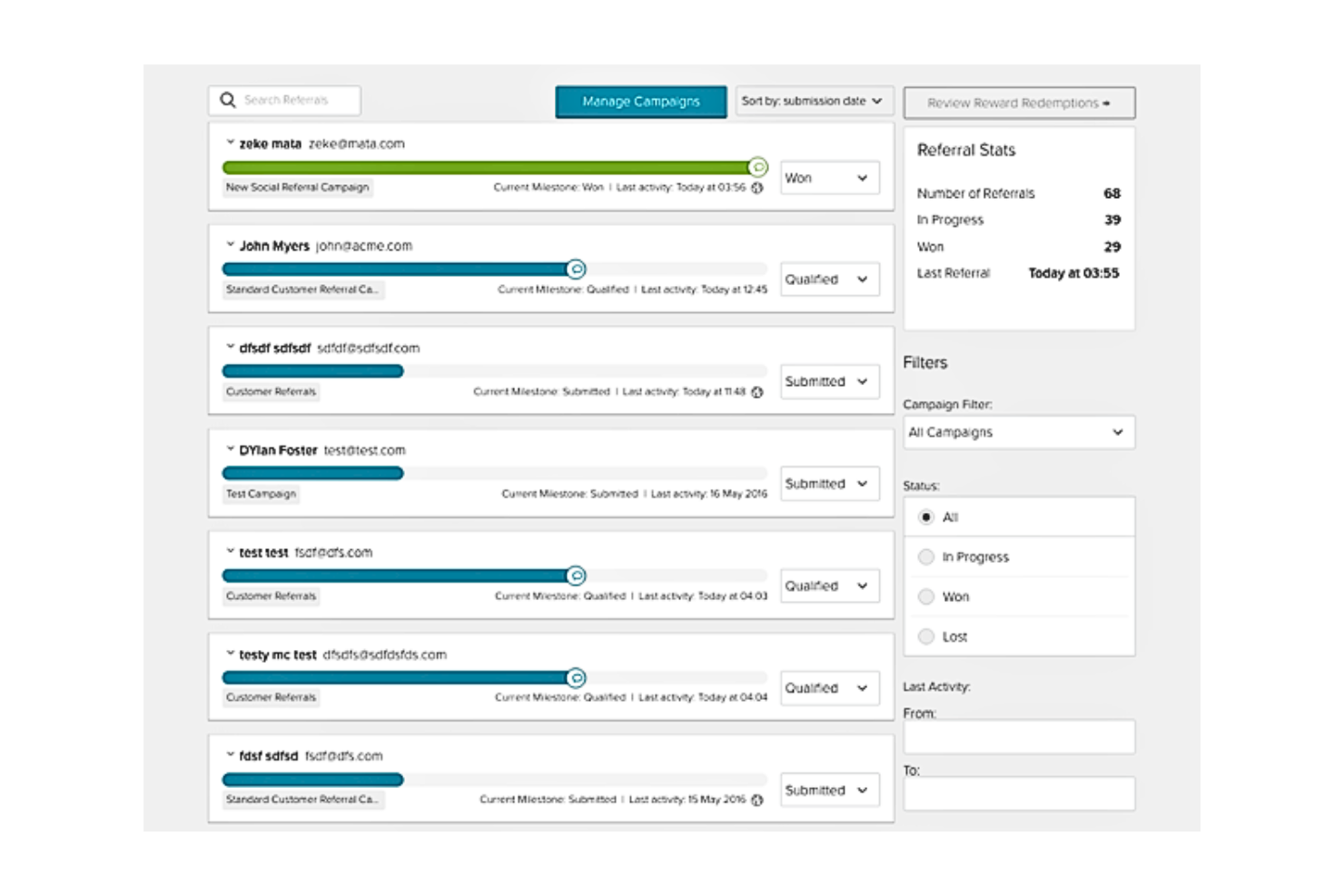The image size is (1344, 896).
Task: Click test test's Customer Referrals tag
Action: tap(272, 596)
